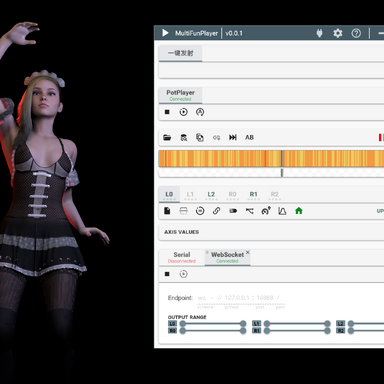The image size is (384, 384).
Task: Click the 127.0.0.1 host field
Action: coord(237,298)
